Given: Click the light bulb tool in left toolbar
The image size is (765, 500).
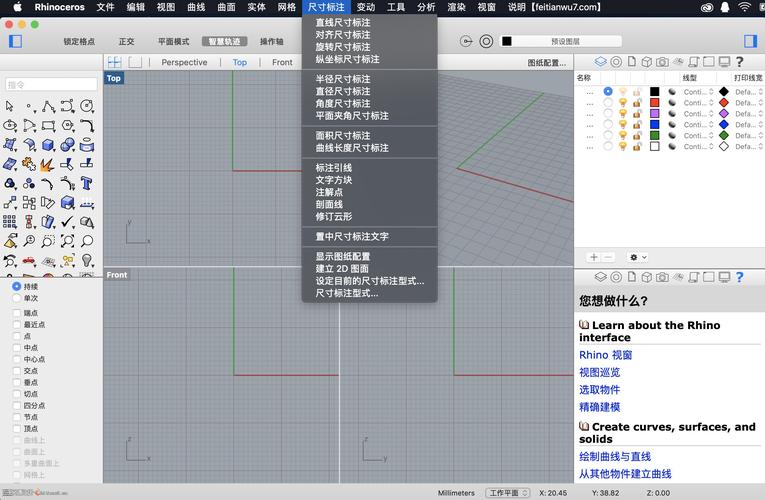Looking at the screenshot, I should [87, 260].
